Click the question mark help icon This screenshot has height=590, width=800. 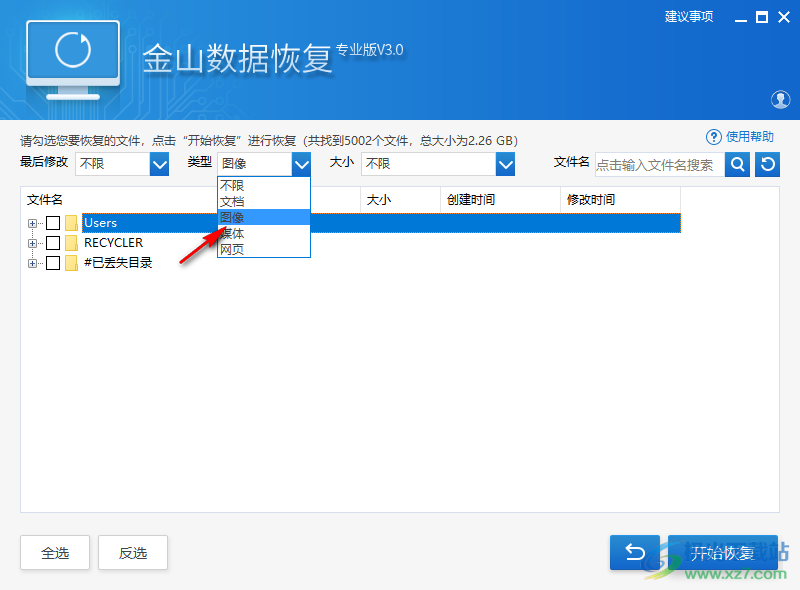[713, 137]
